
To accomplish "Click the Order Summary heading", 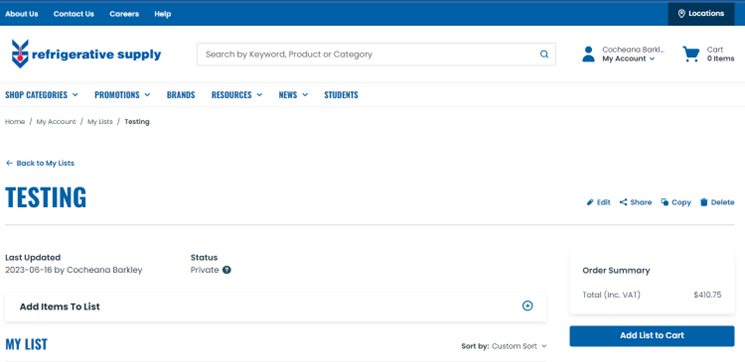I will tap(616, 270).
